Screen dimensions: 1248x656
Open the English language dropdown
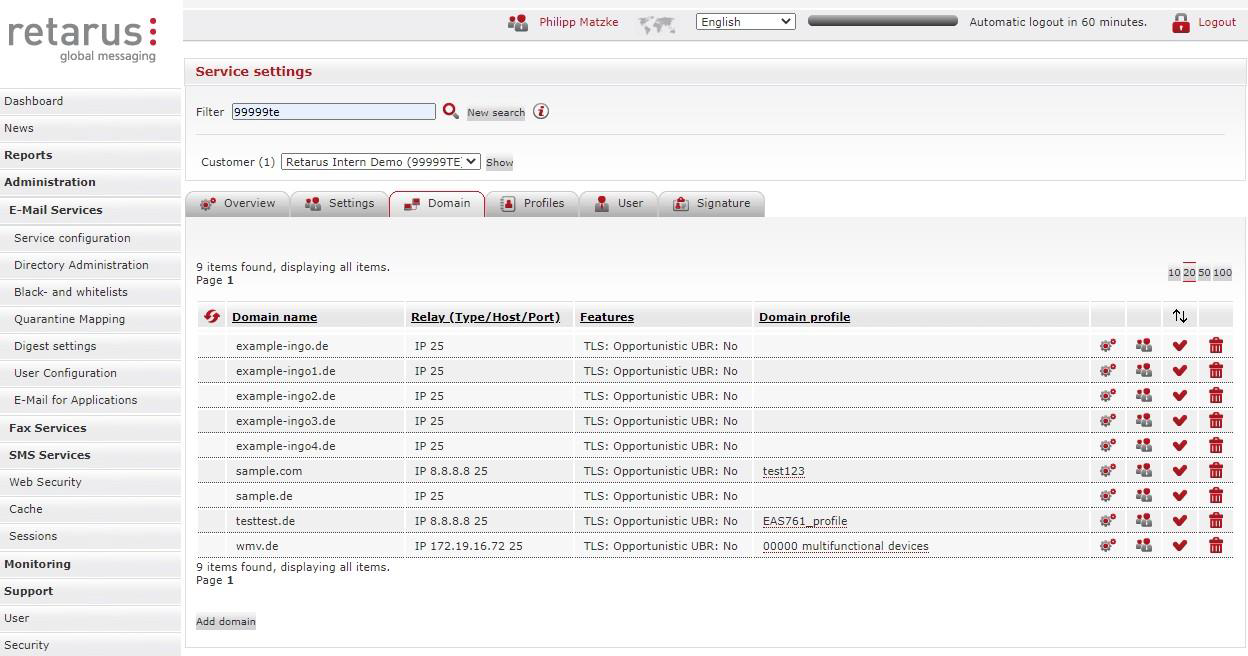tap(745, 22)
